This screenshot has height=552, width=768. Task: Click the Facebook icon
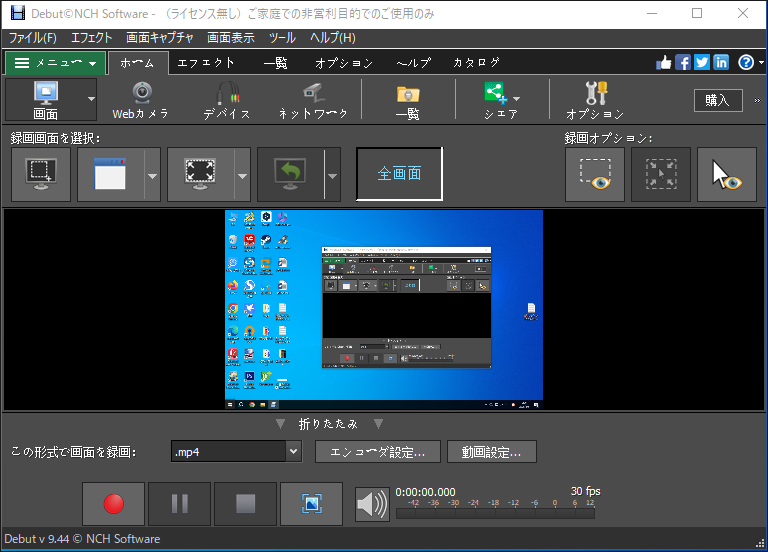[683, 63]
